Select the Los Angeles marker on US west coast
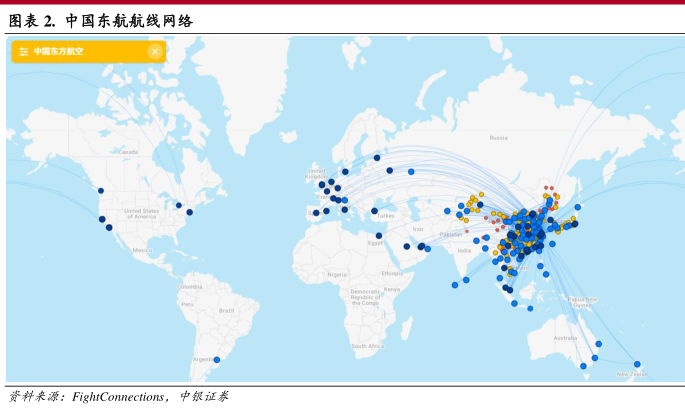 [109, 227]
